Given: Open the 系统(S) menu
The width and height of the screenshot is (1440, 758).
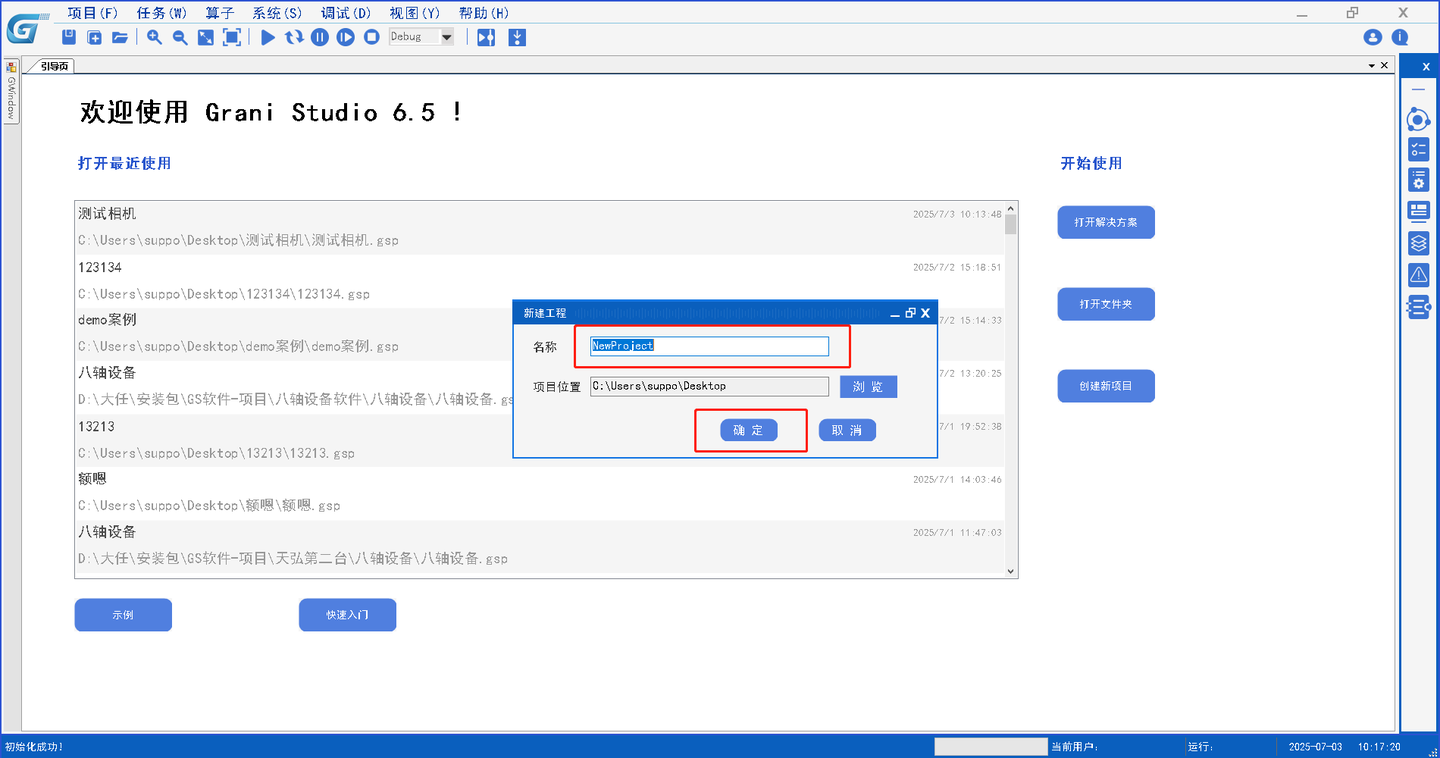Looking at the screenshot, I should [277, 13].
